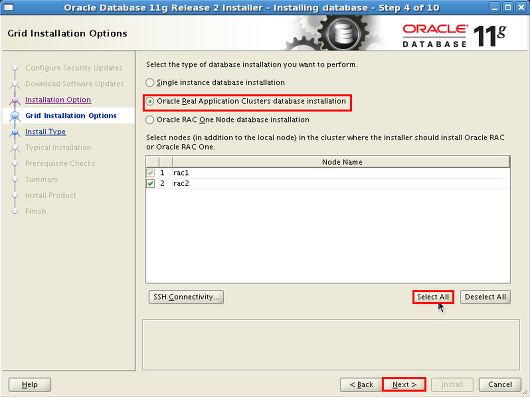
Task: Maximize the installer window
Action: [508, 7]
